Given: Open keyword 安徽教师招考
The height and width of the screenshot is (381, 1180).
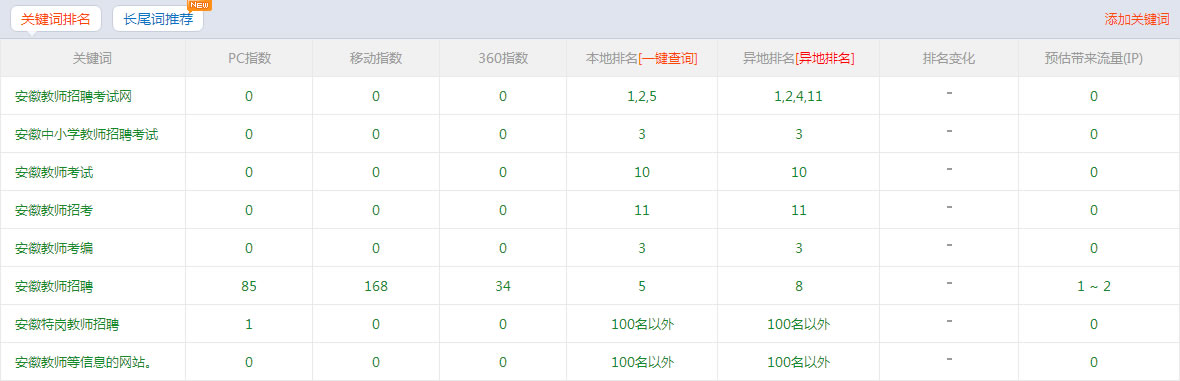Looking at the screenshot, I should point(54,210).
